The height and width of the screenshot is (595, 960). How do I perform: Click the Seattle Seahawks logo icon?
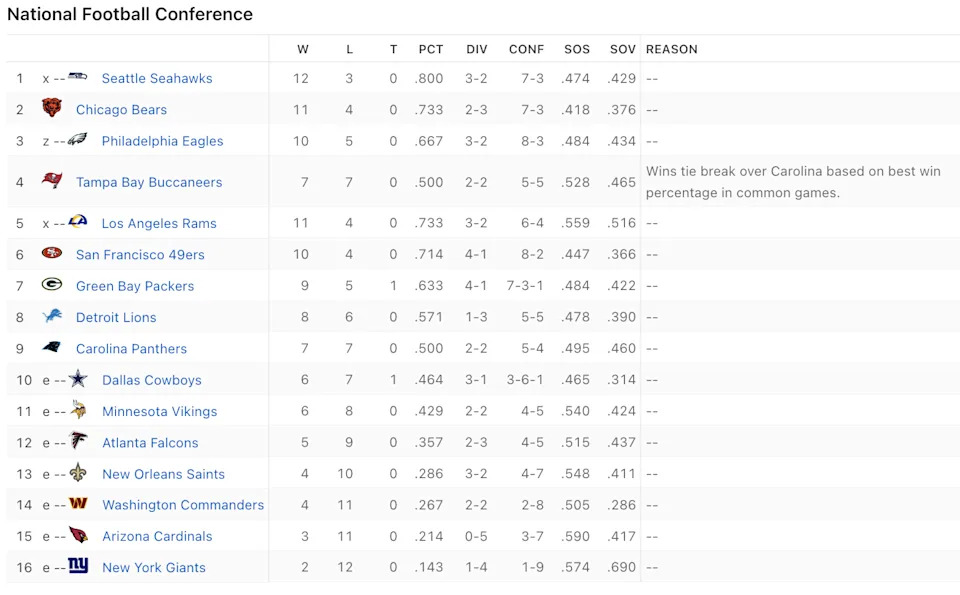pos(78,78)
